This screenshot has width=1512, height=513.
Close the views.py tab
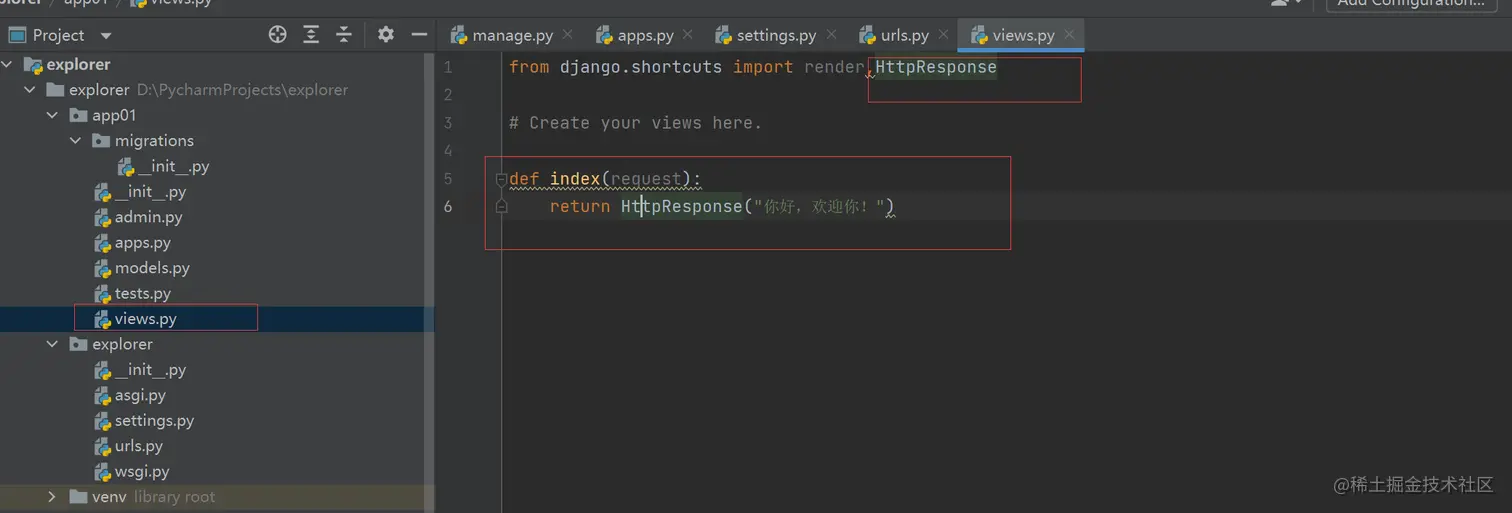tap(1069, 34)
